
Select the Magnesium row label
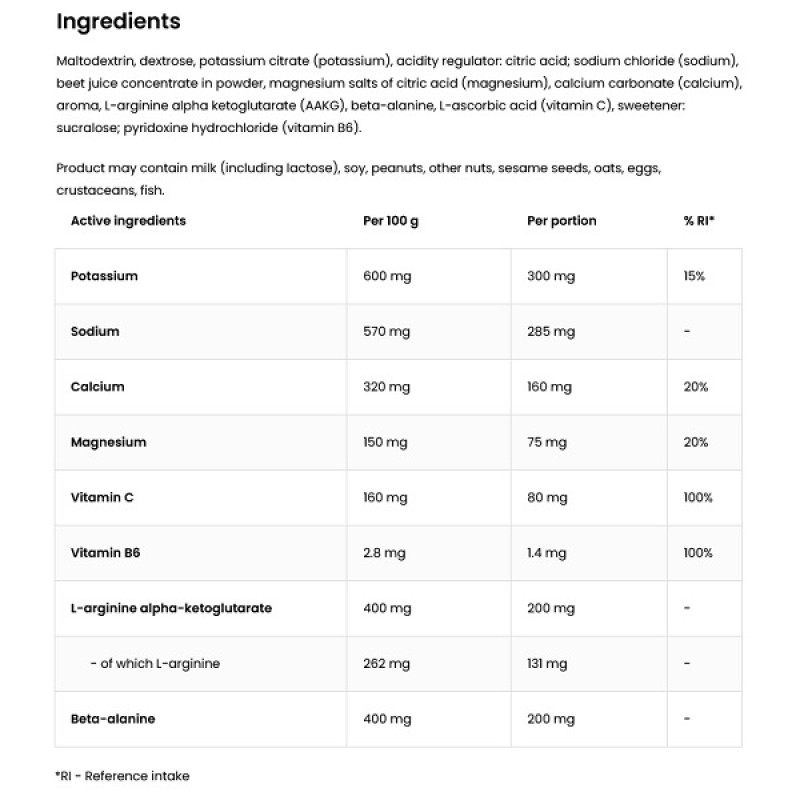pyautogui.click(x=108, y=442)
